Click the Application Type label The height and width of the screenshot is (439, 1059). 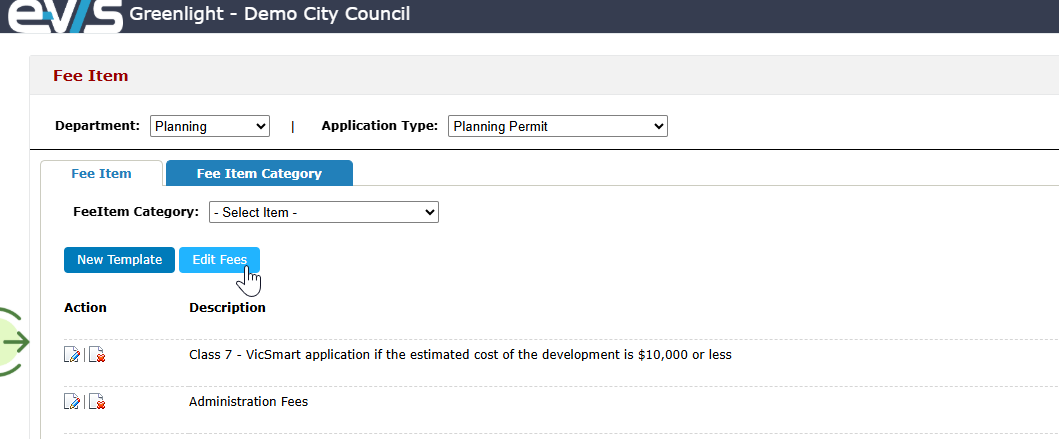coord(380,126)
